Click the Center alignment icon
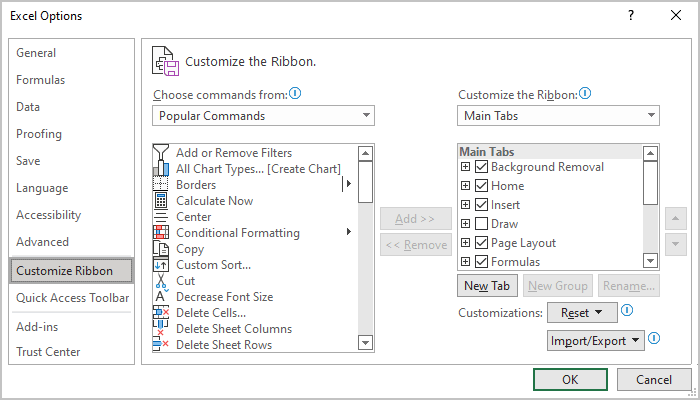This screenshot has height=400, width=700. click(x=161, y=217)
